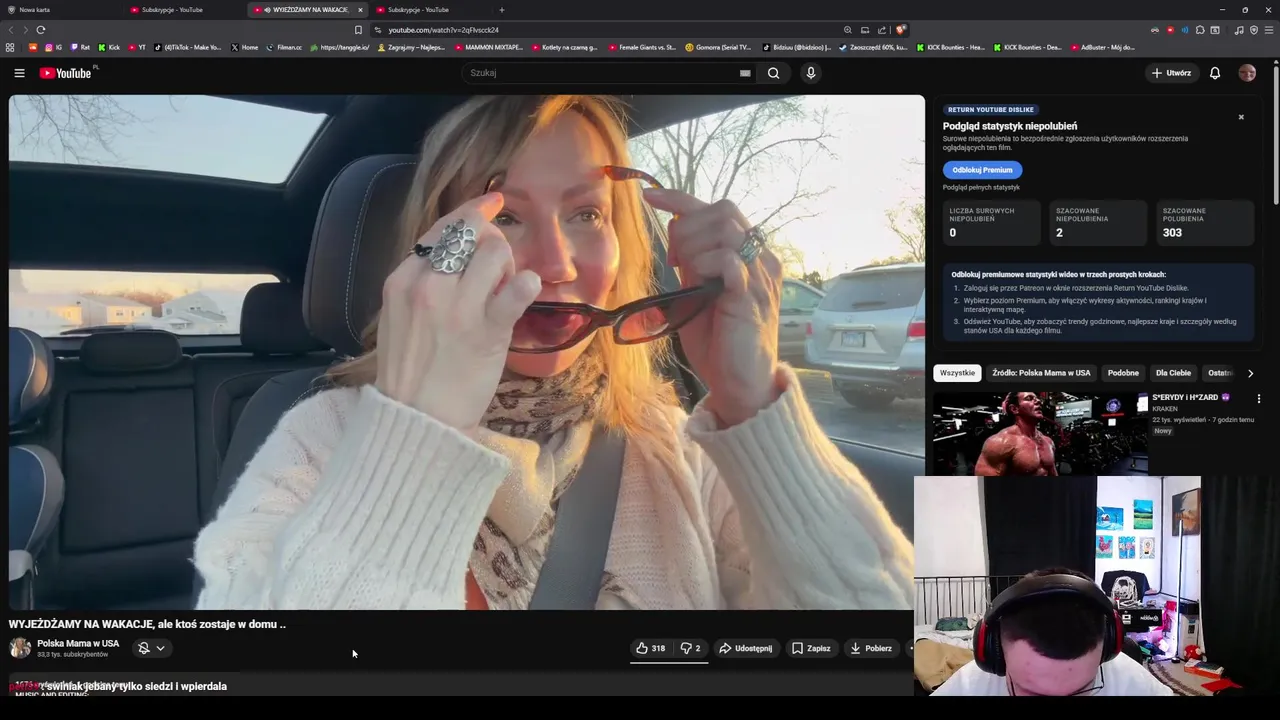Click the video title WYJEŻDŻAMY NA WAKACJE
Screen dimensions: 1280x720
[147, 624]
